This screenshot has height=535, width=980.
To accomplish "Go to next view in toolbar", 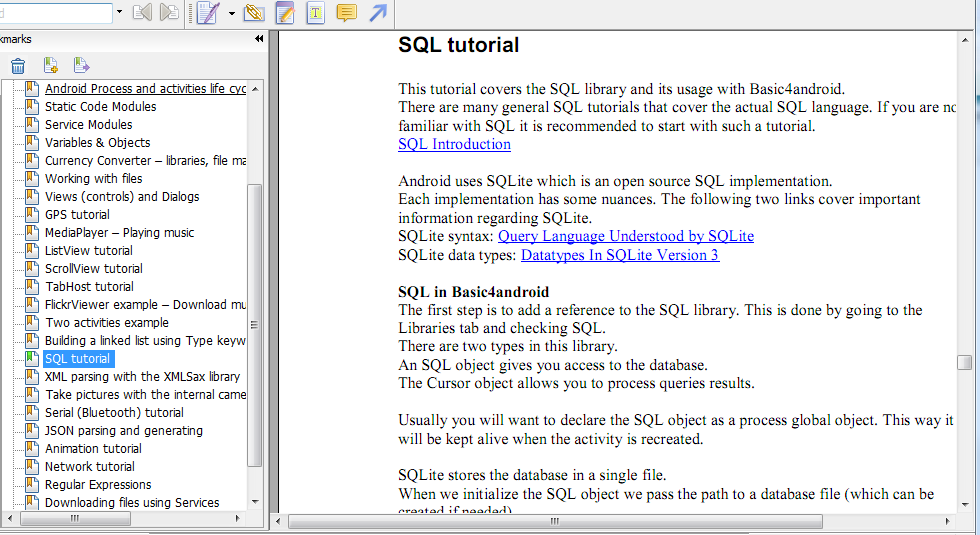I will (169, 12).
